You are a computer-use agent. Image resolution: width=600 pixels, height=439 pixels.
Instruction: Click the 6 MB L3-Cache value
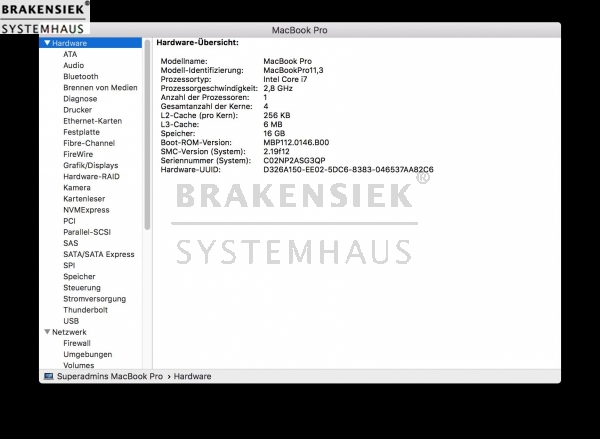click(273, 124)
